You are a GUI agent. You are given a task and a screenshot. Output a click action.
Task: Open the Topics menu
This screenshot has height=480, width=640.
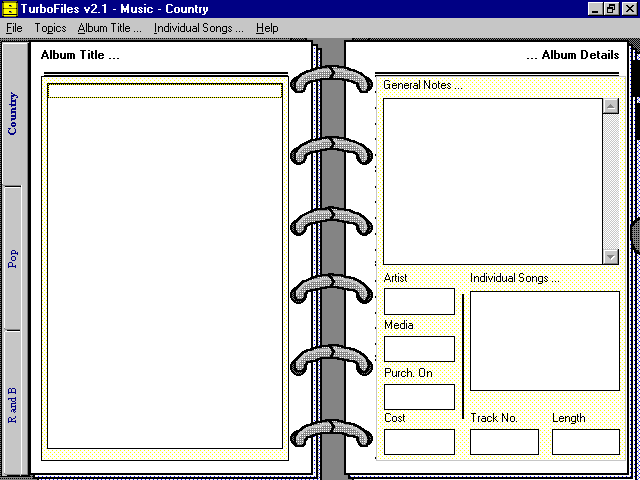click(50, 28)
